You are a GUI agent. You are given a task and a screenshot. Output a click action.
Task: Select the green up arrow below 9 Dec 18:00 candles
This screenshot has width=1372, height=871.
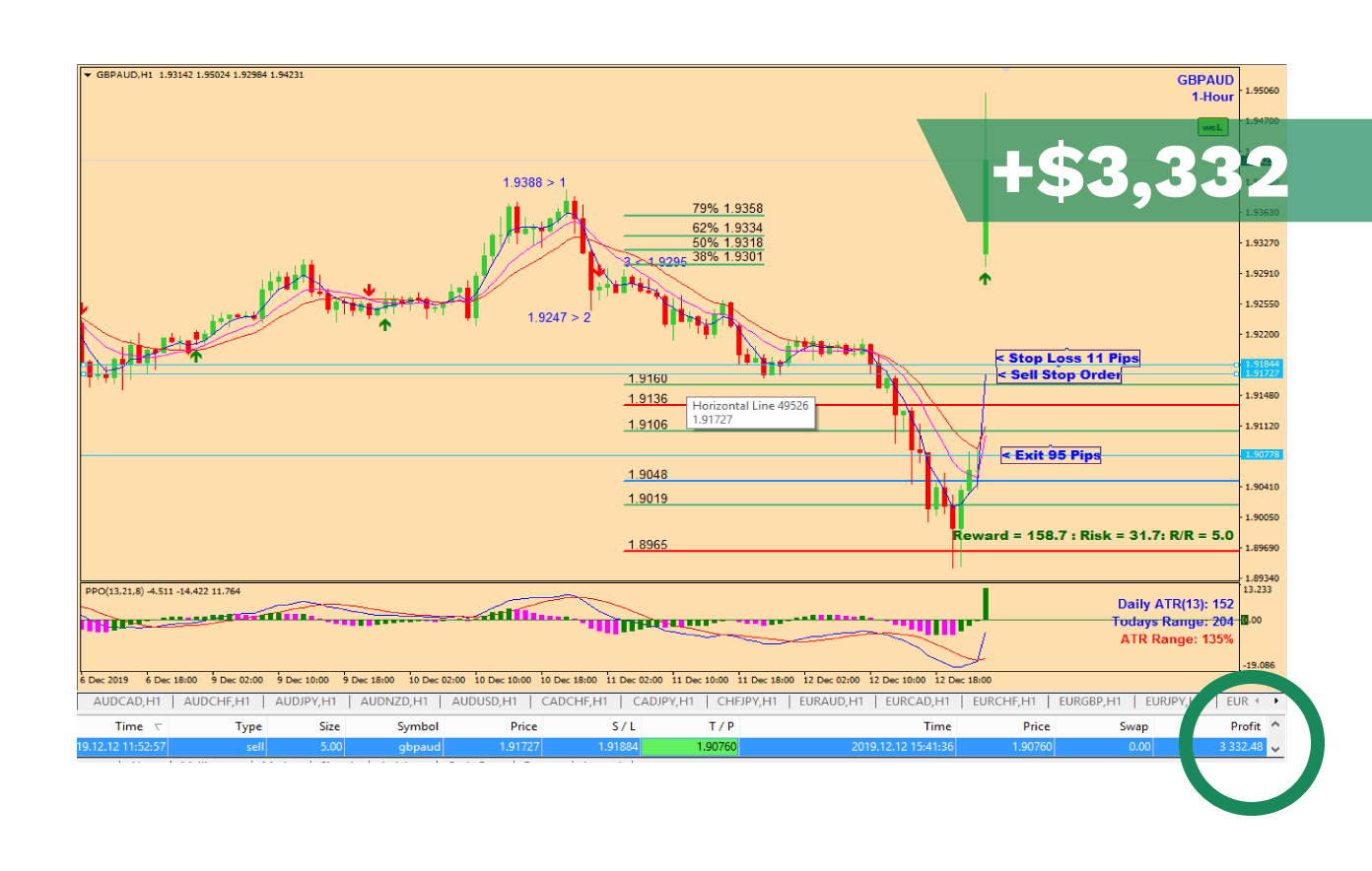[x=384, y=324]
